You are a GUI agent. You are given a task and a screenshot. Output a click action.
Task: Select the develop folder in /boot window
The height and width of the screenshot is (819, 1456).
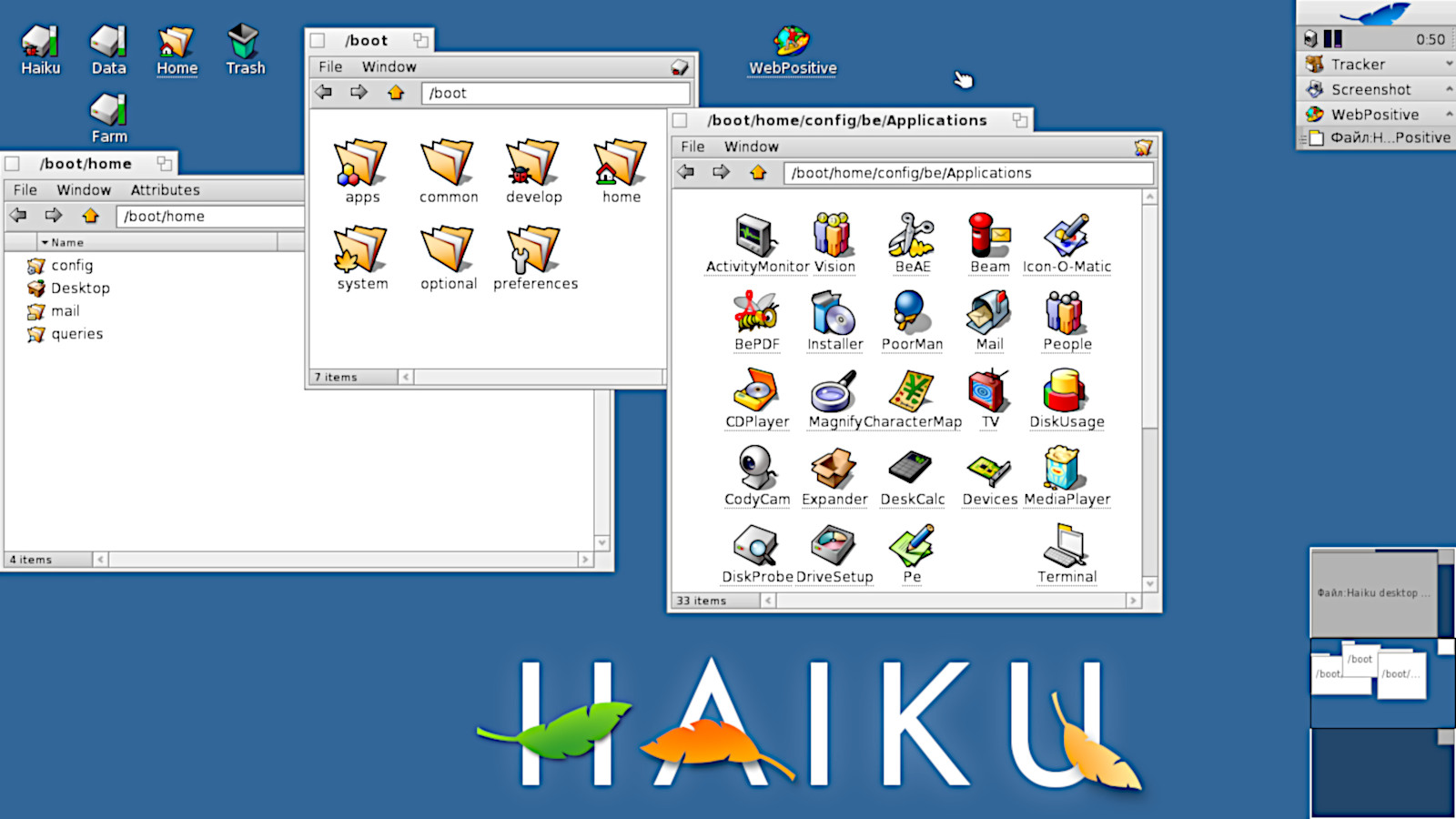pos(534,163)
